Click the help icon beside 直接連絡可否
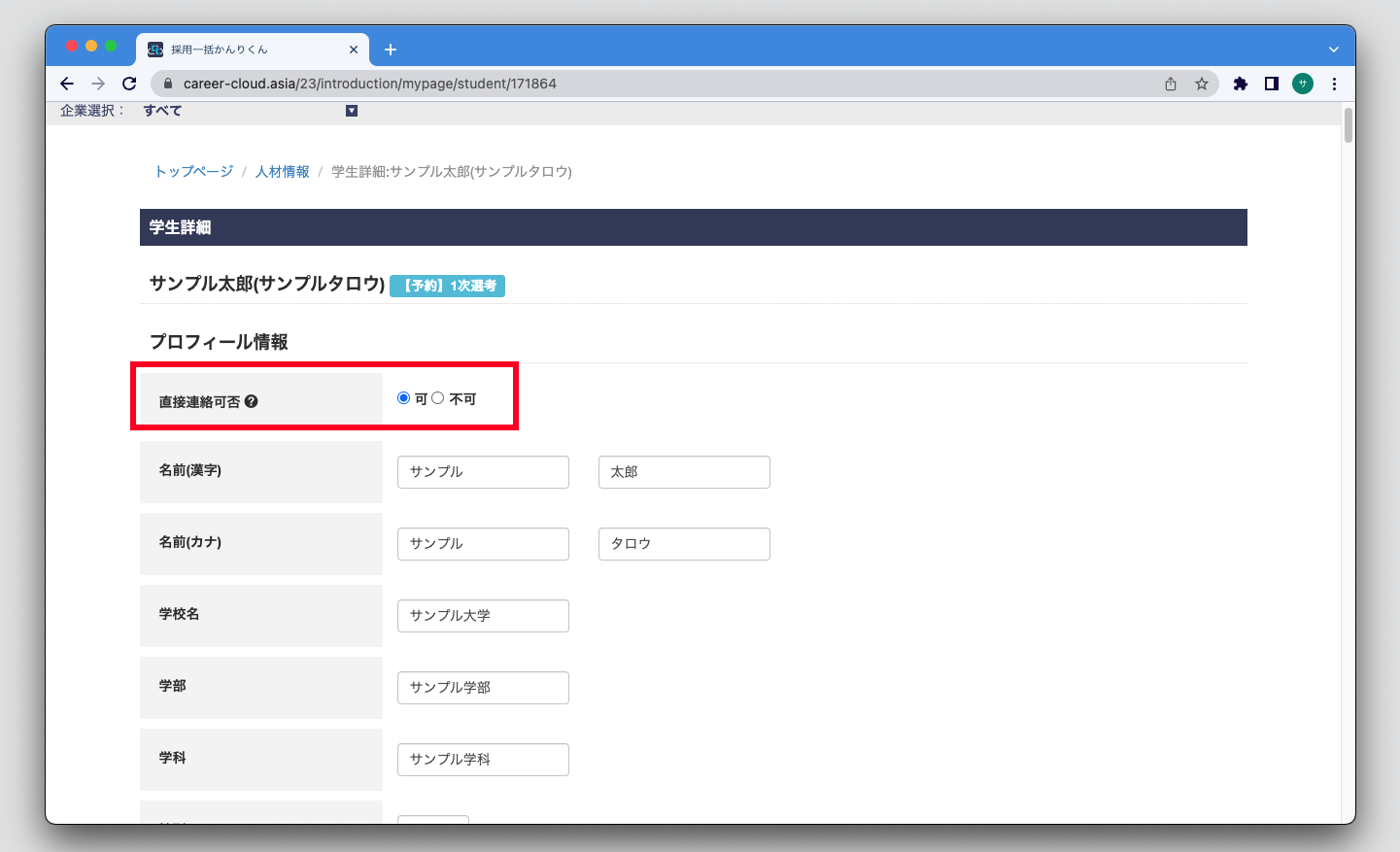 [x=252, y=401]
